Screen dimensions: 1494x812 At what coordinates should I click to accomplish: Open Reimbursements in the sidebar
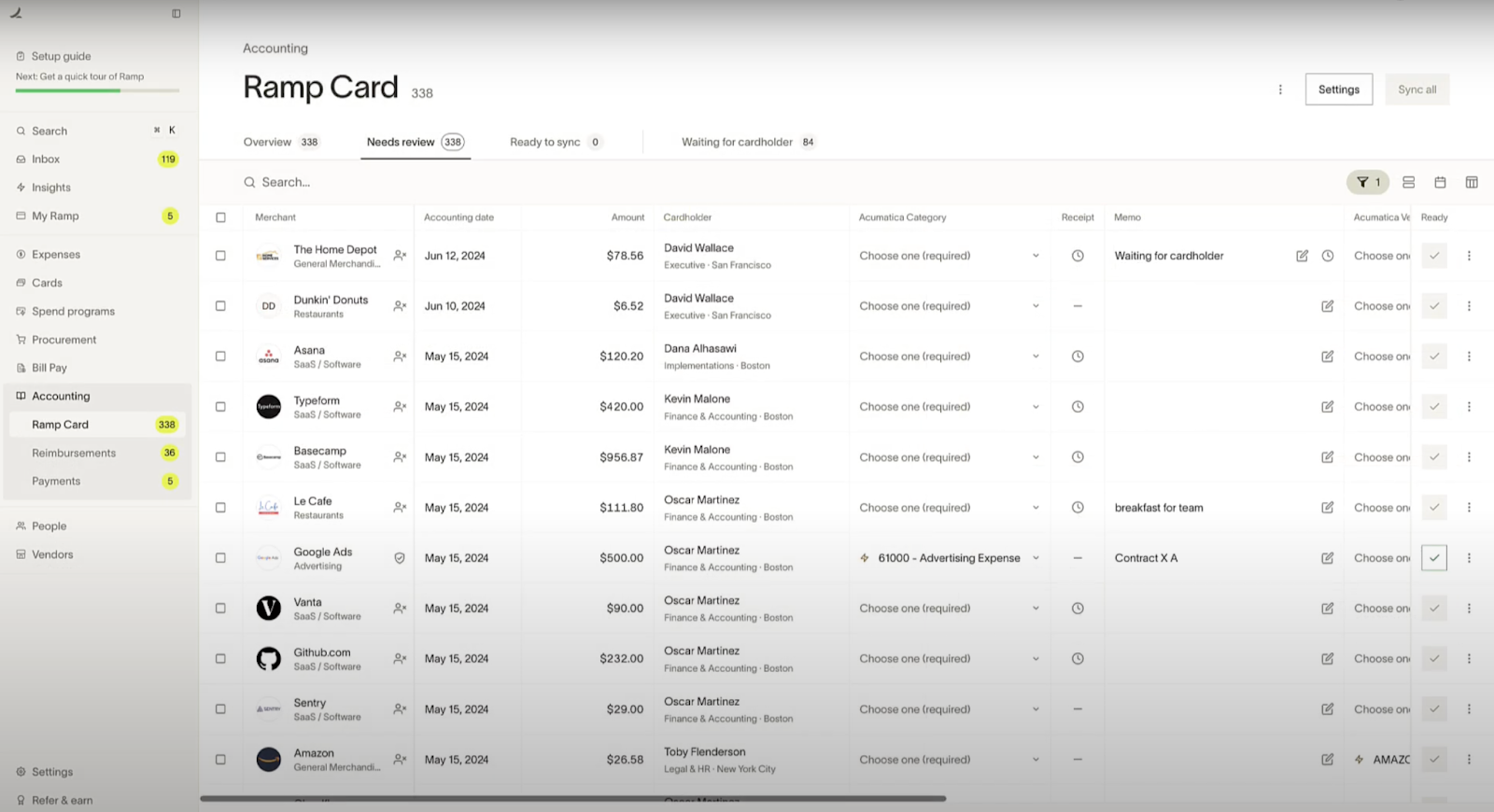74,454
